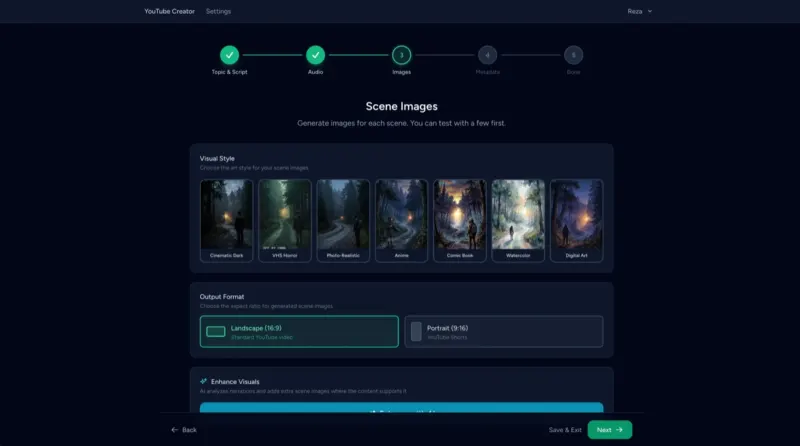
Task: Click the Enhance Visuals section title
Action: [235, 382]
